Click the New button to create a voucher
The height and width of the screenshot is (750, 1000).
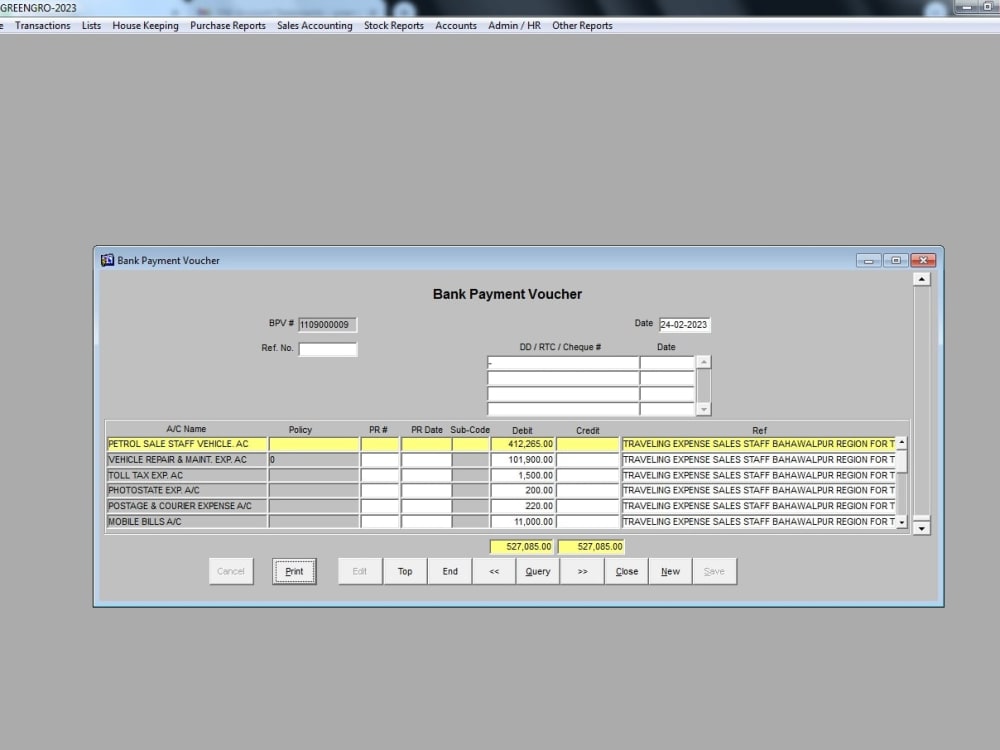click(x=669, y=571)
